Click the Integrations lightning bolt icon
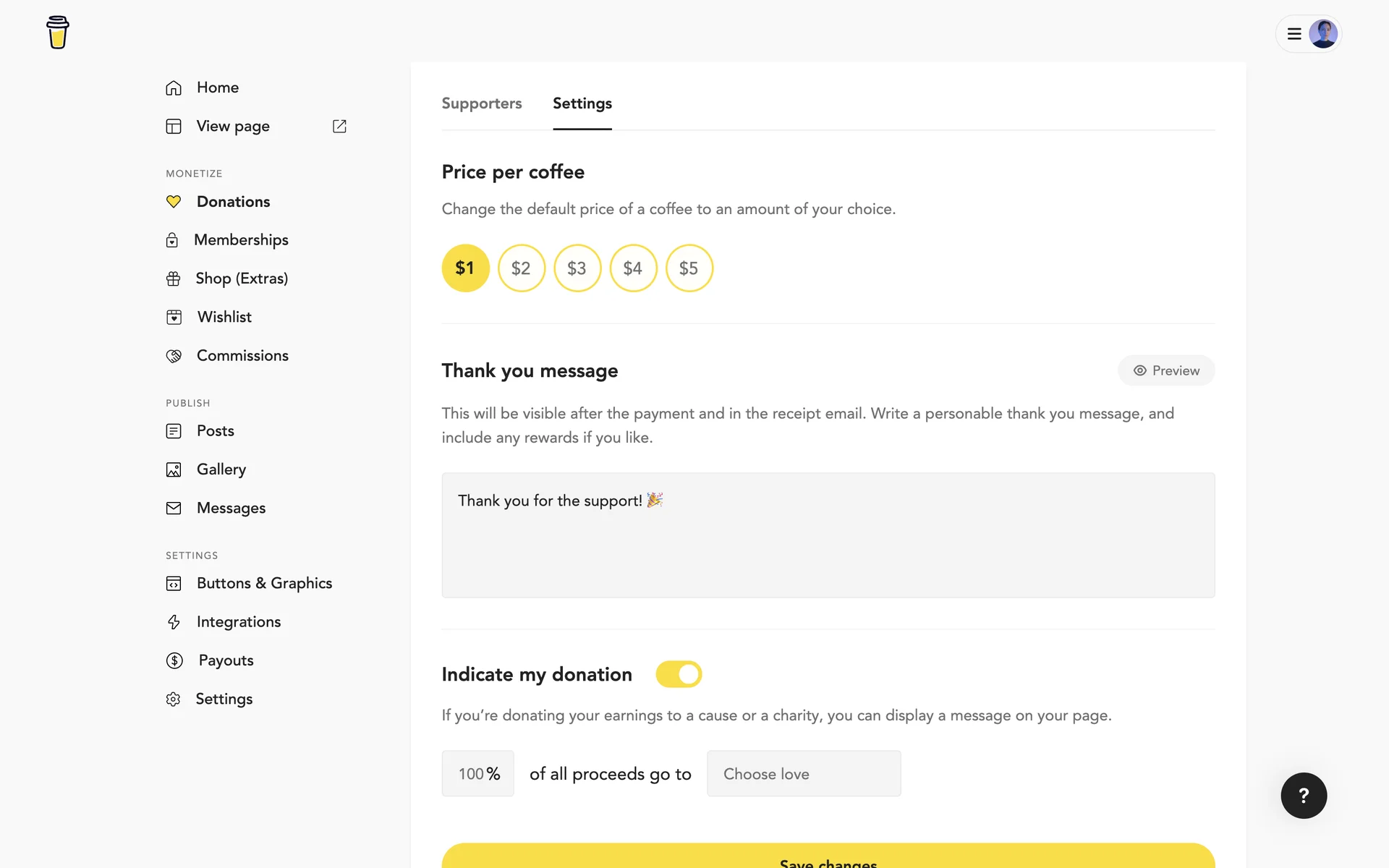The height and width of the screenshot is (868, 1389). (x=174, y=622)
